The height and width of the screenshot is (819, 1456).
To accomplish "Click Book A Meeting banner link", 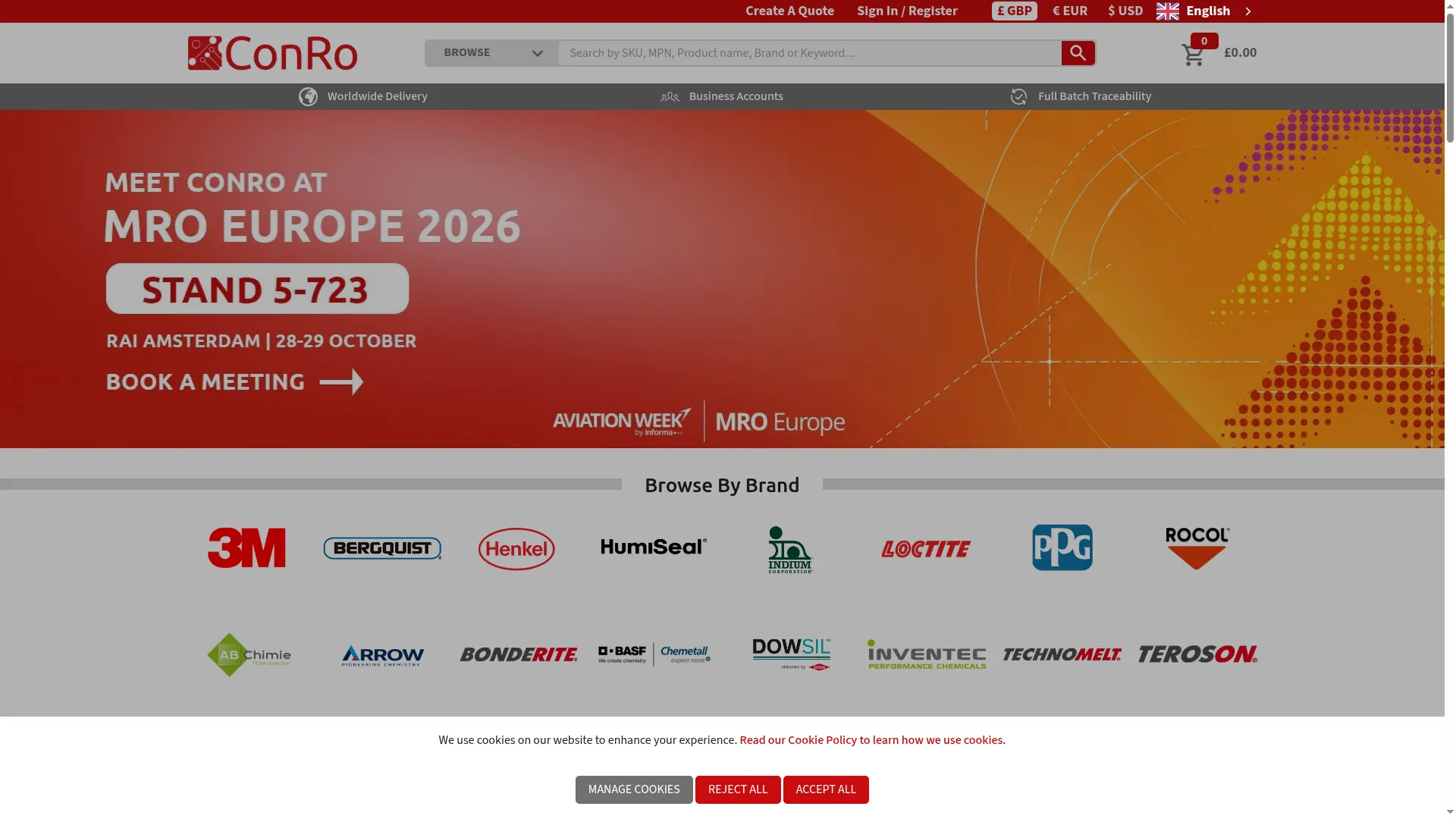I will [x=234, y=381].
